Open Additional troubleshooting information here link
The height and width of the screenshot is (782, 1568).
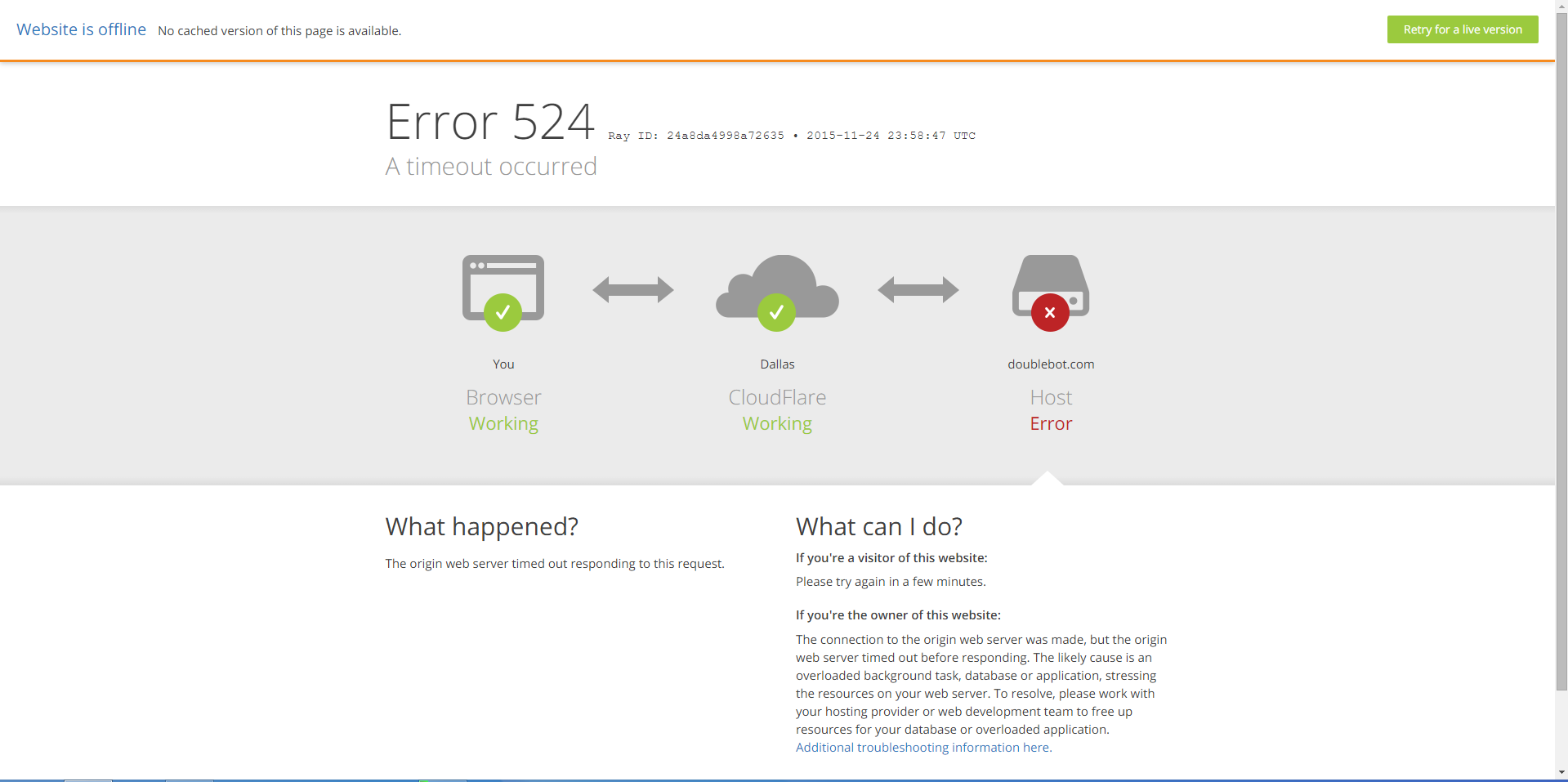(x=923, y=747)
